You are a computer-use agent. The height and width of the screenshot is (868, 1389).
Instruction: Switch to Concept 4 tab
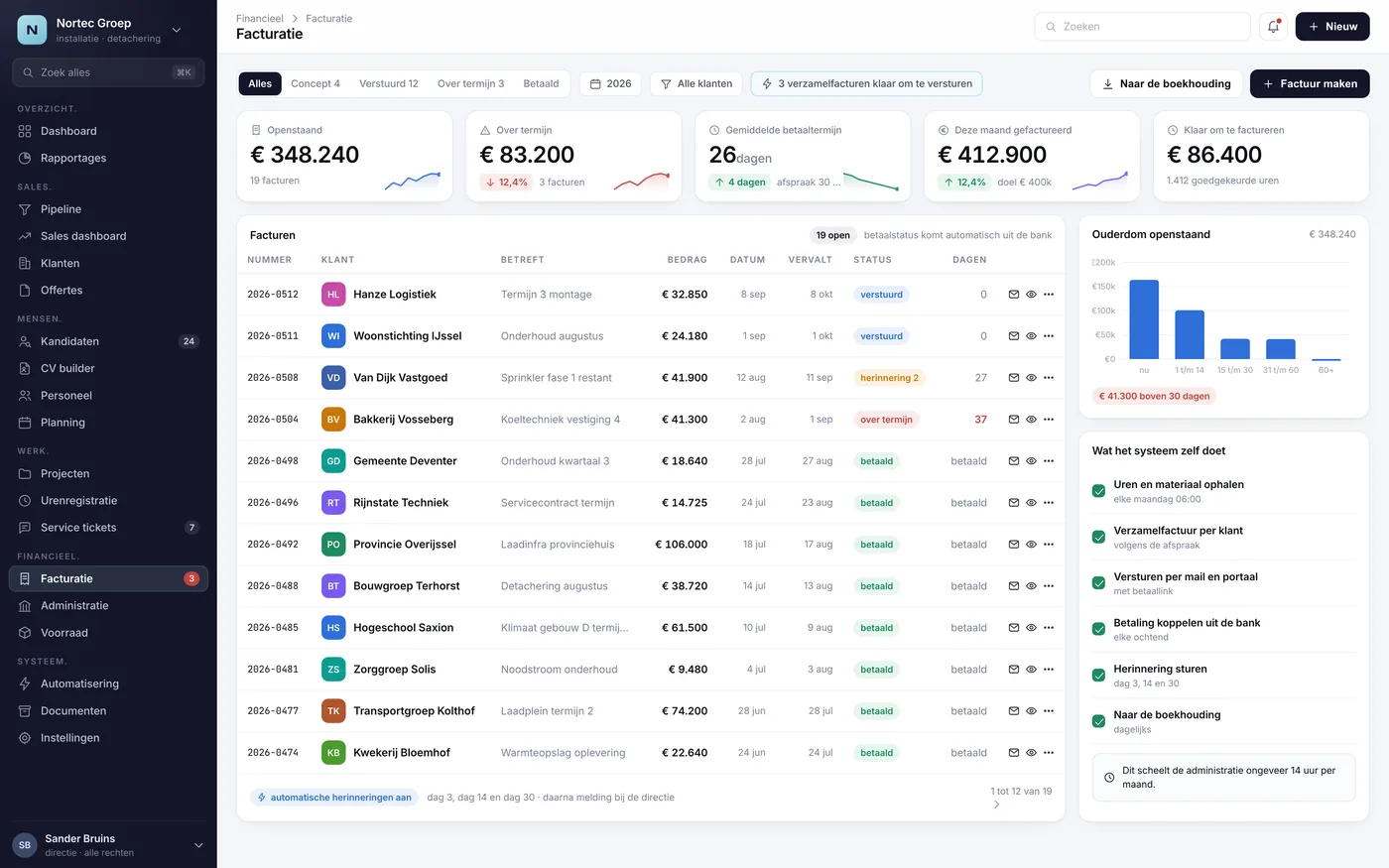pos(316,83)
